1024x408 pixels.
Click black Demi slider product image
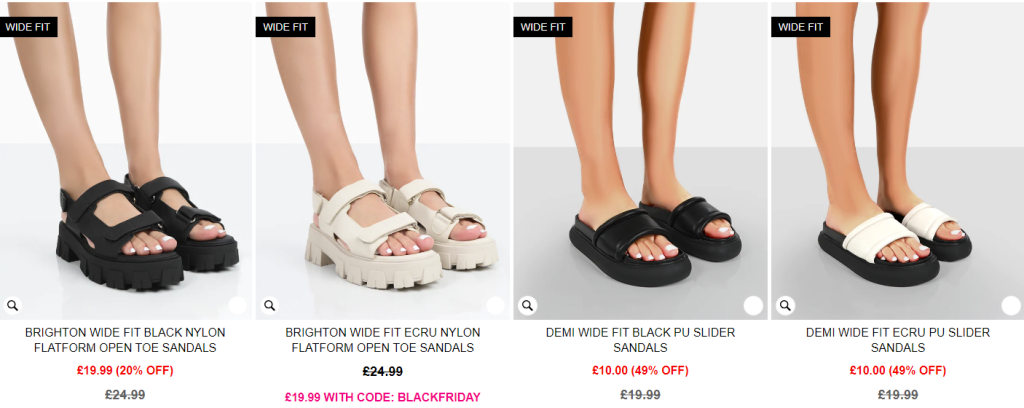coord(640,161)
